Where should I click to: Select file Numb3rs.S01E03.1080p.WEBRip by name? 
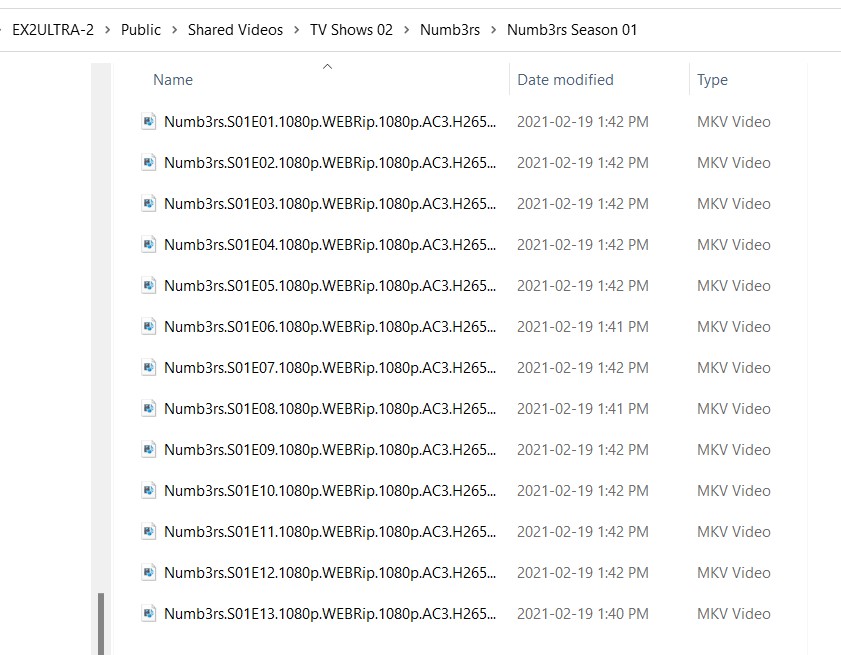point(330,204)
